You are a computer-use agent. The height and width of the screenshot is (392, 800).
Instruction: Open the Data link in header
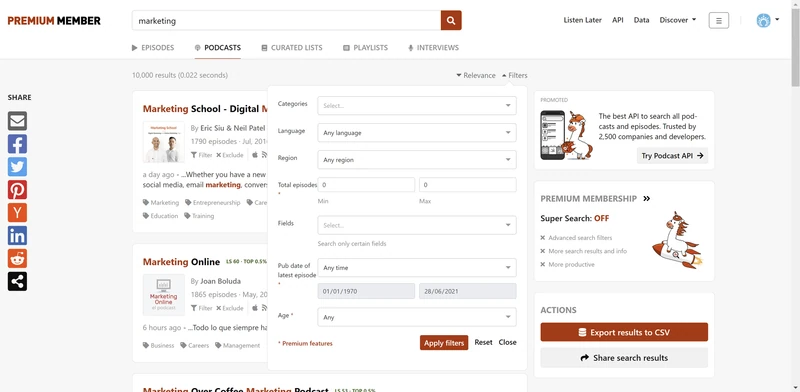pyautogui.click(x=641, y=20)
